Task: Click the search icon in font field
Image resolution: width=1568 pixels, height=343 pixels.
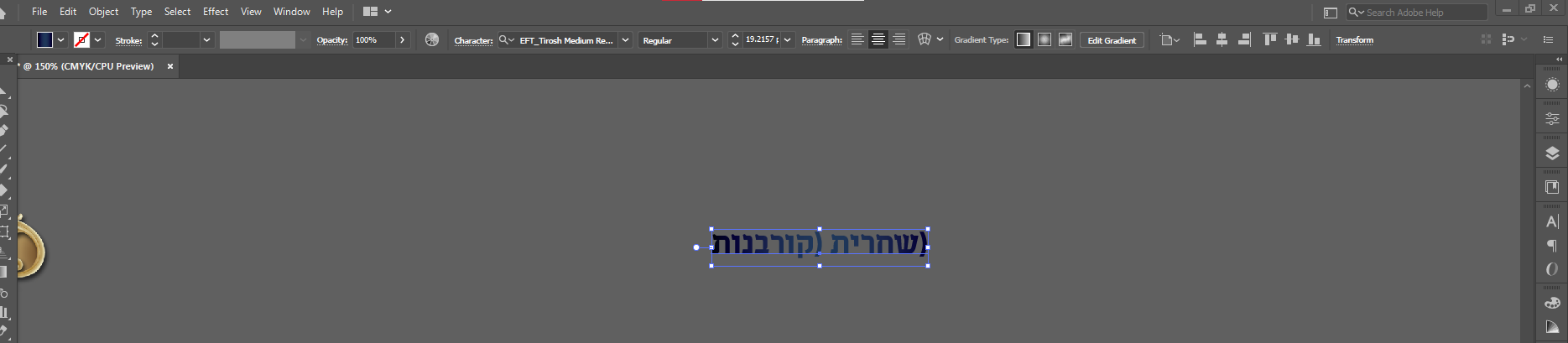Action: 506,39
